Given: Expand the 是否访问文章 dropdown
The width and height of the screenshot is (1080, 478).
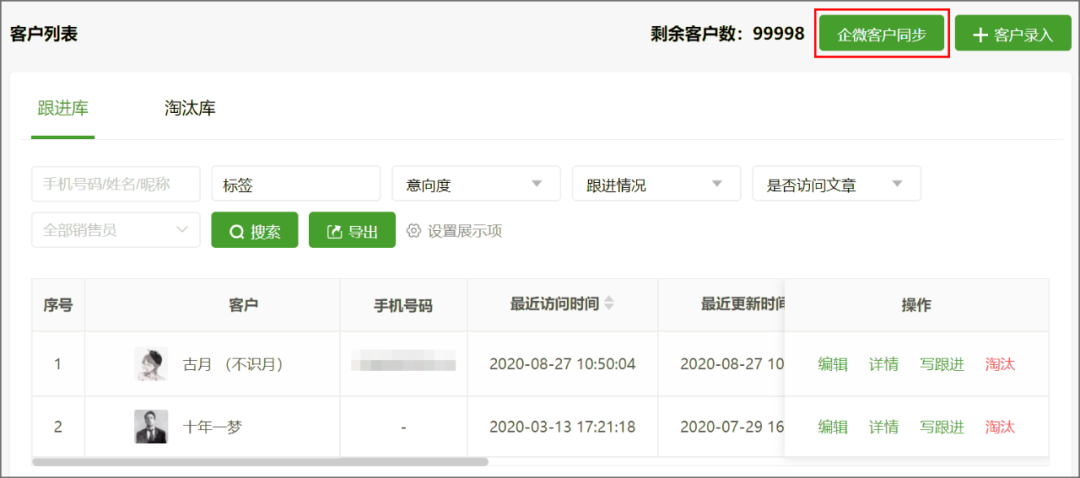Looking at the screenshot, I should [835, 184].
